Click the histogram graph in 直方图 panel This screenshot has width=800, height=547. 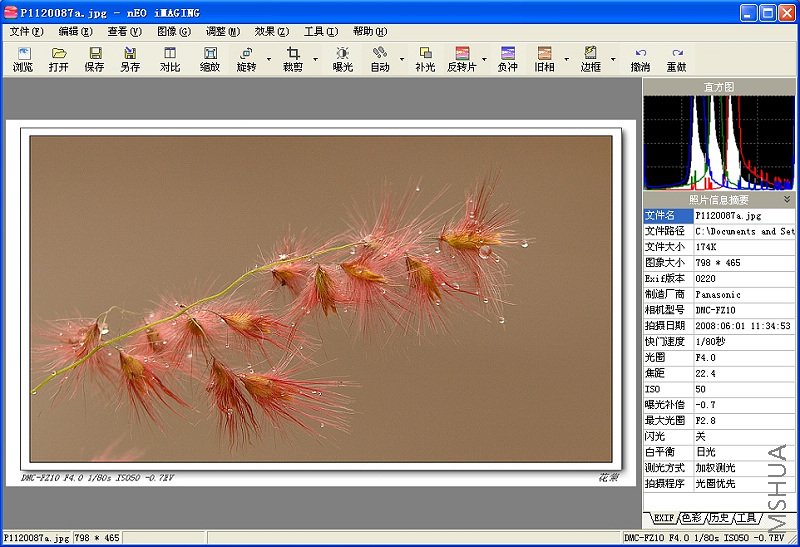tap(719, 142)
